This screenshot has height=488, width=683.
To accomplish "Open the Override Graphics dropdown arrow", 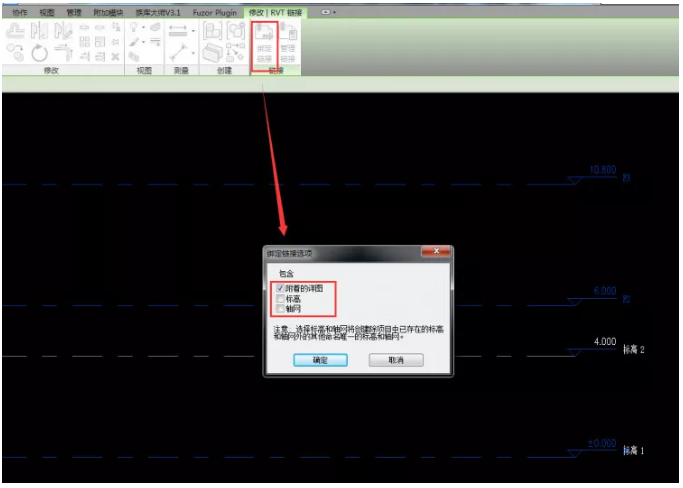I will click(143, 42).
